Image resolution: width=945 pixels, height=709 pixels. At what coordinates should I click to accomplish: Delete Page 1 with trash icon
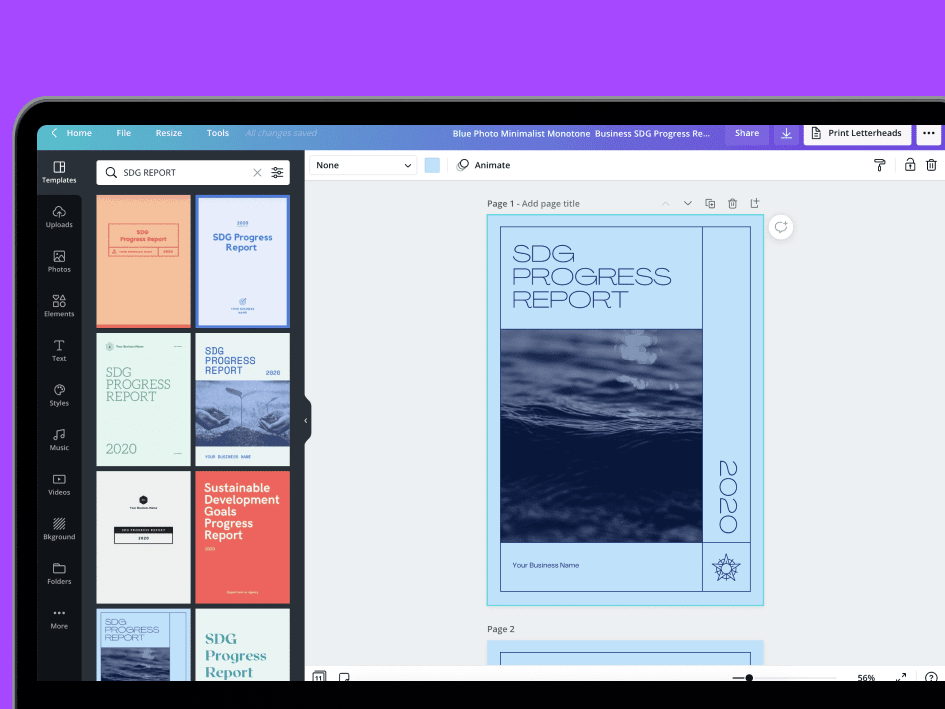point(733,203)
